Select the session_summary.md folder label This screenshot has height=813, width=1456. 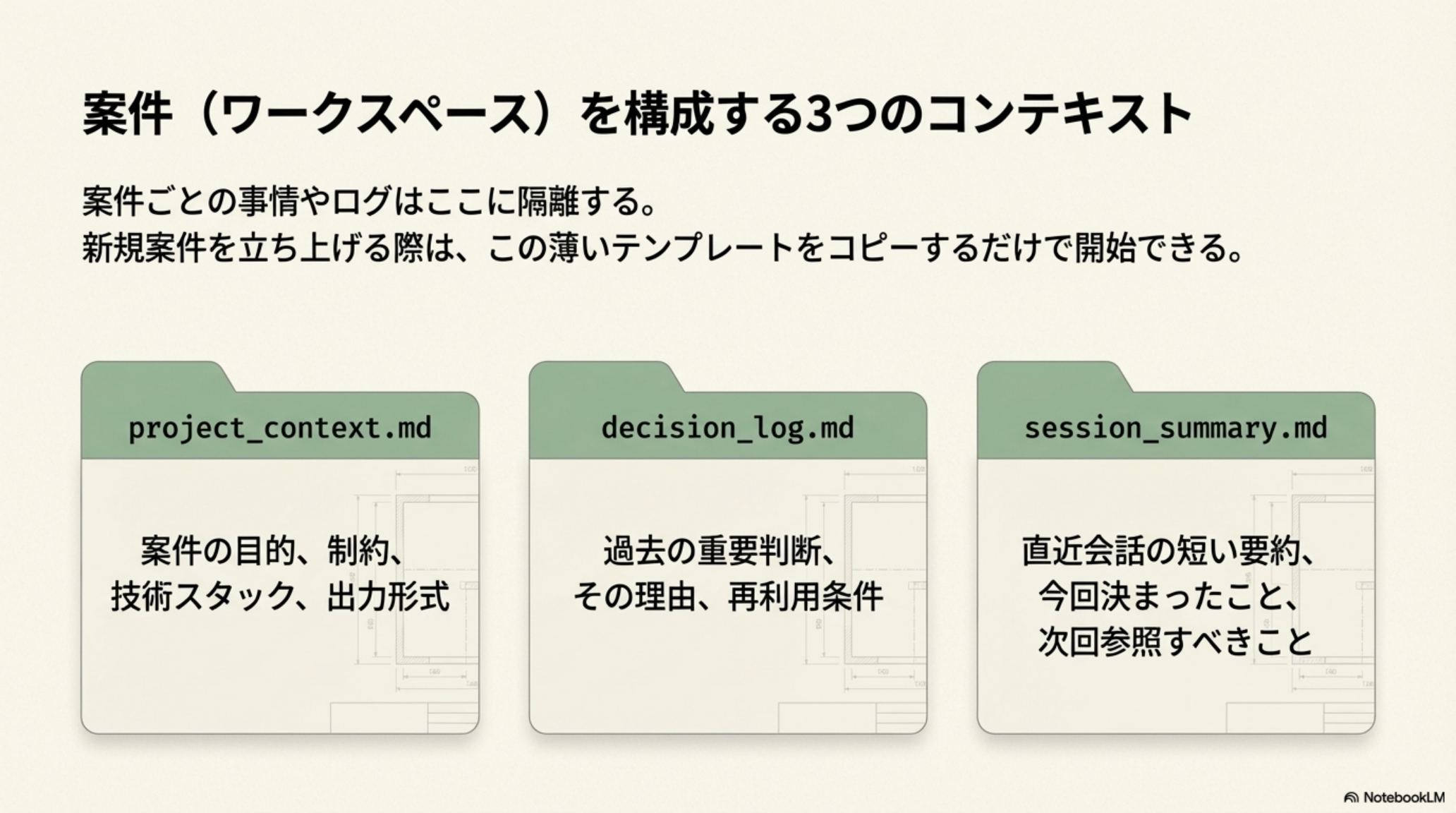(x=1175, y=428)
